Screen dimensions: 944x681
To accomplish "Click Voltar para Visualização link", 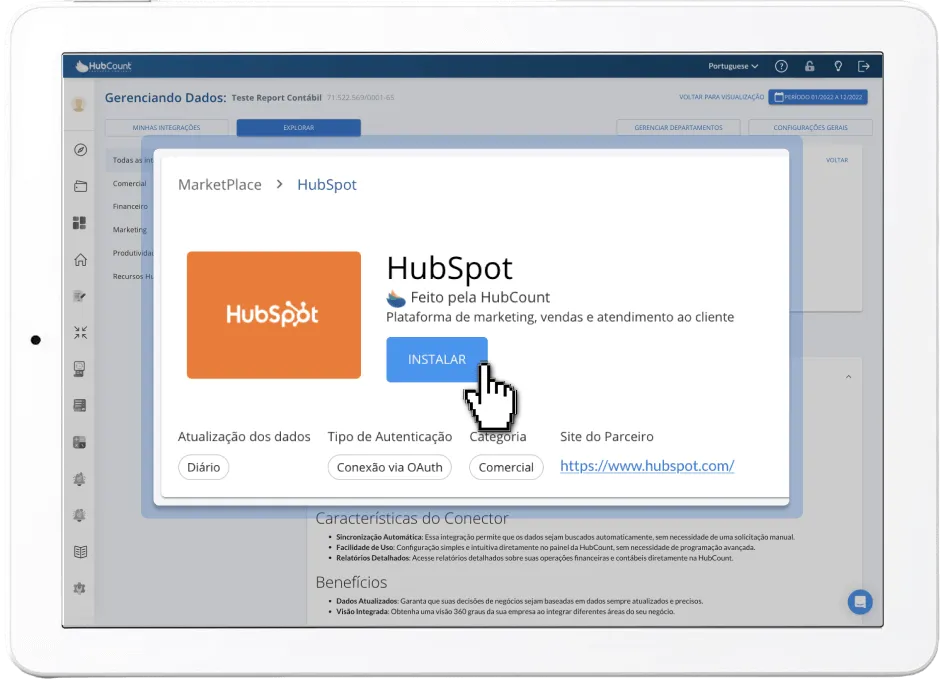I will click(x=721, y=97).
